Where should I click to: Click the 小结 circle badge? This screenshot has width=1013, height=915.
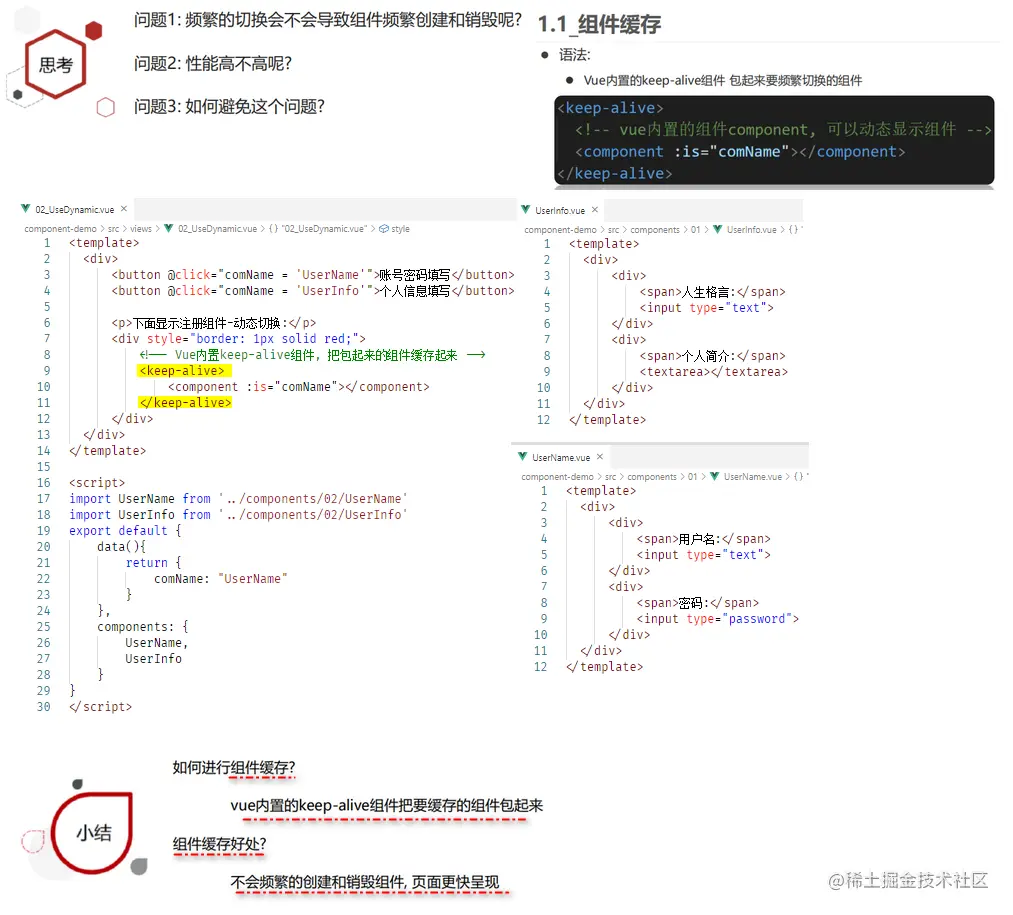(x=94, y=832)
